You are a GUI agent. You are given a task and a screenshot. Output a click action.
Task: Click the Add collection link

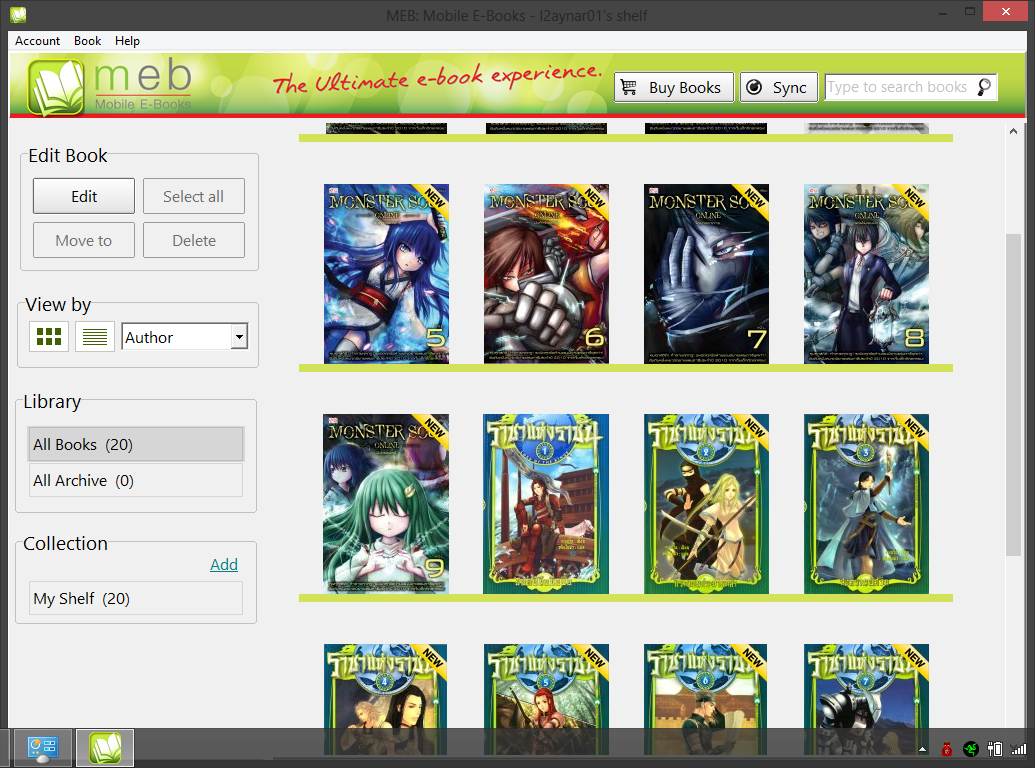coord(224,565)
